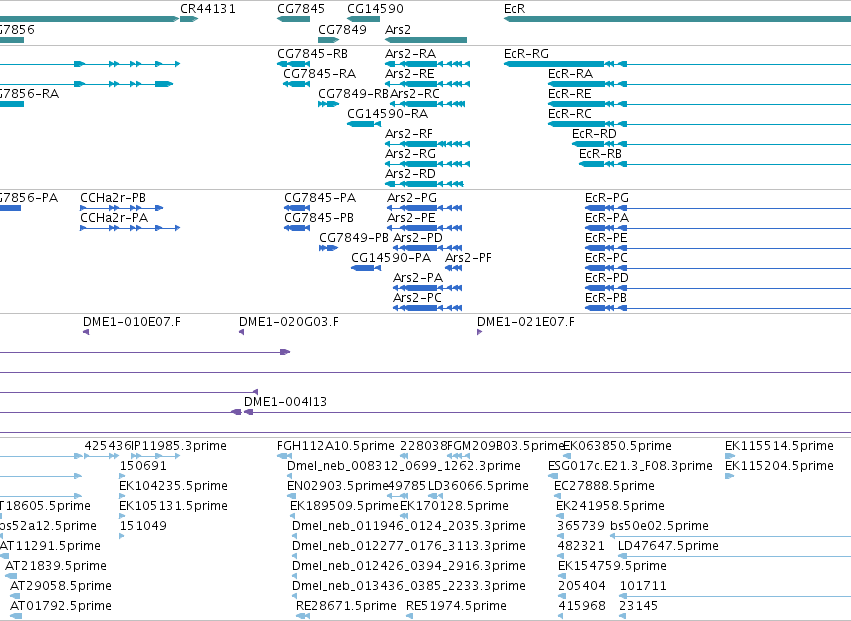Click the EcR-PC protein label
851x621 pixels.
[606, 258]
